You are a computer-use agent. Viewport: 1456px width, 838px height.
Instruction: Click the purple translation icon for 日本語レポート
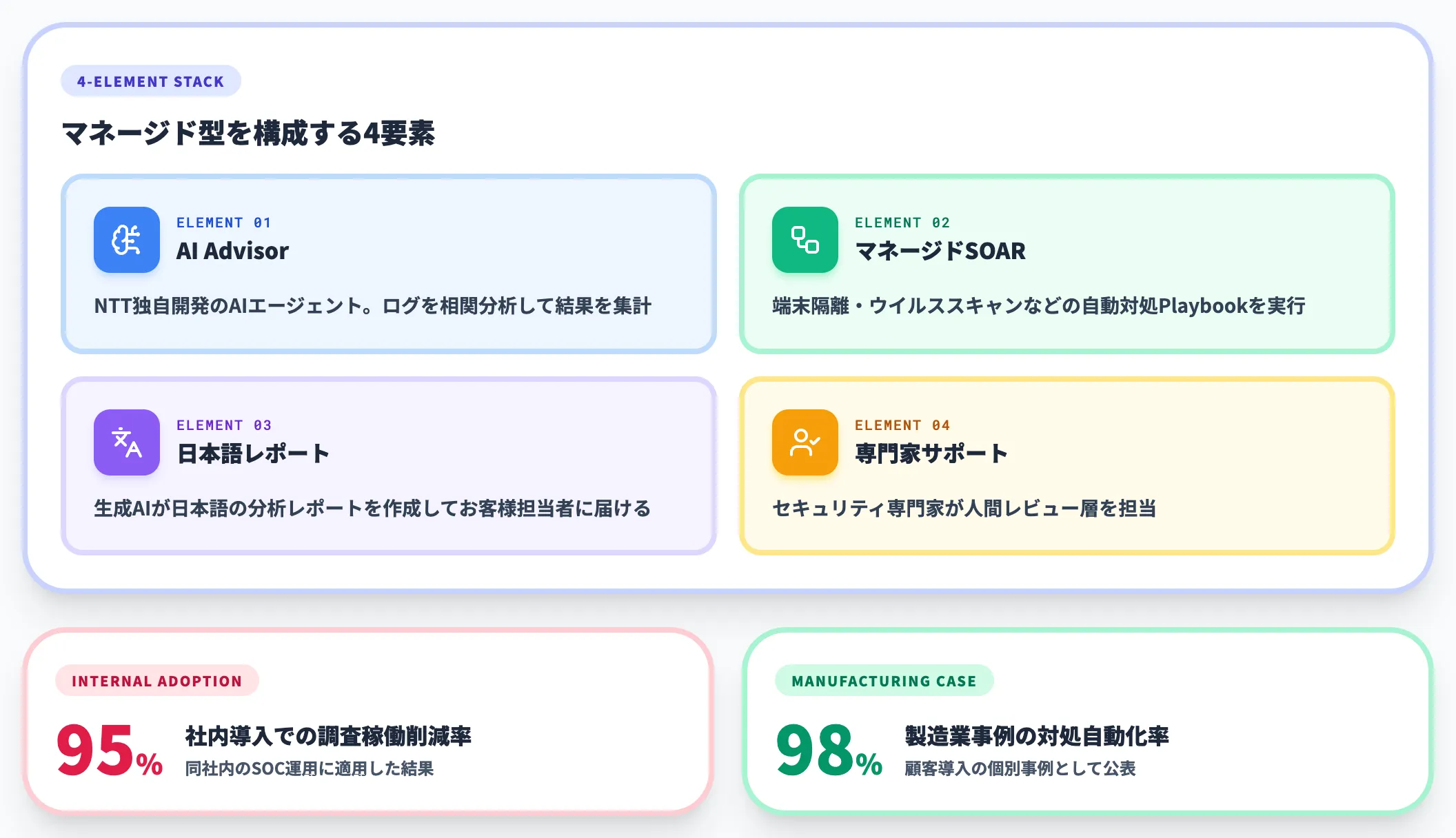(x=127, y=442)
